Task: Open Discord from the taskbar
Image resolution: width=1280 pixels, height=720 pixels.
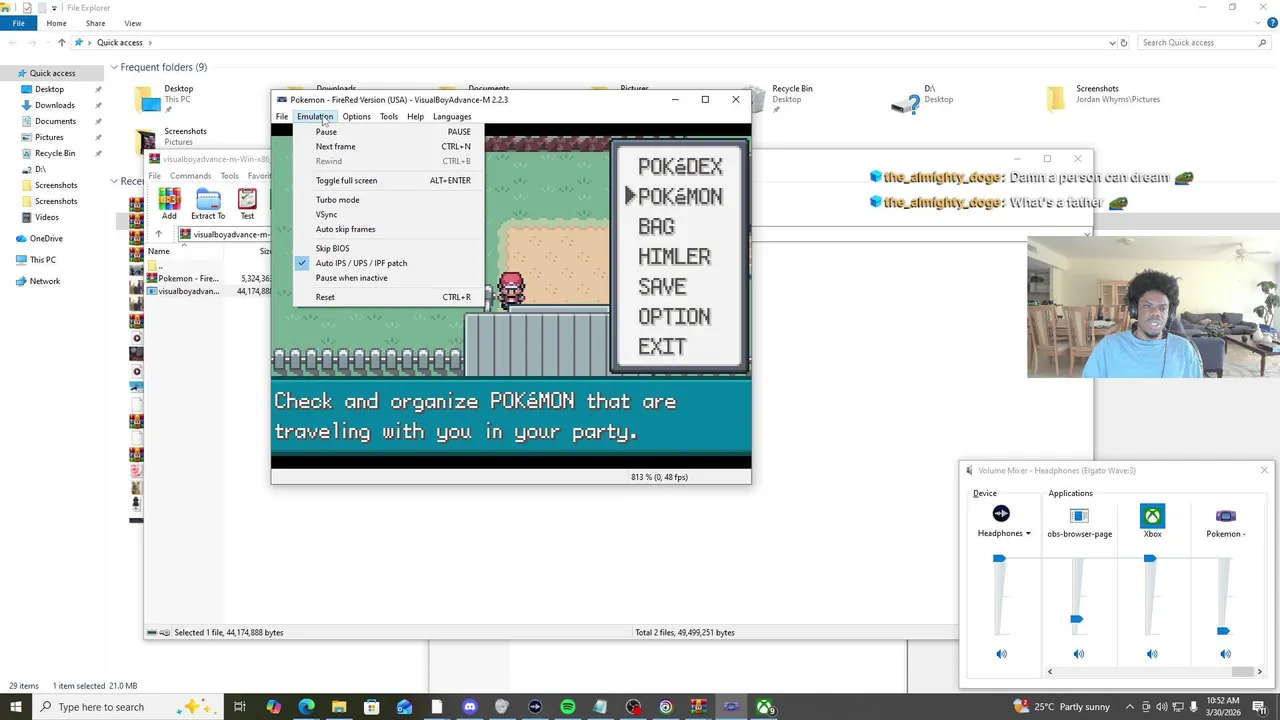Action: point(469,707)
